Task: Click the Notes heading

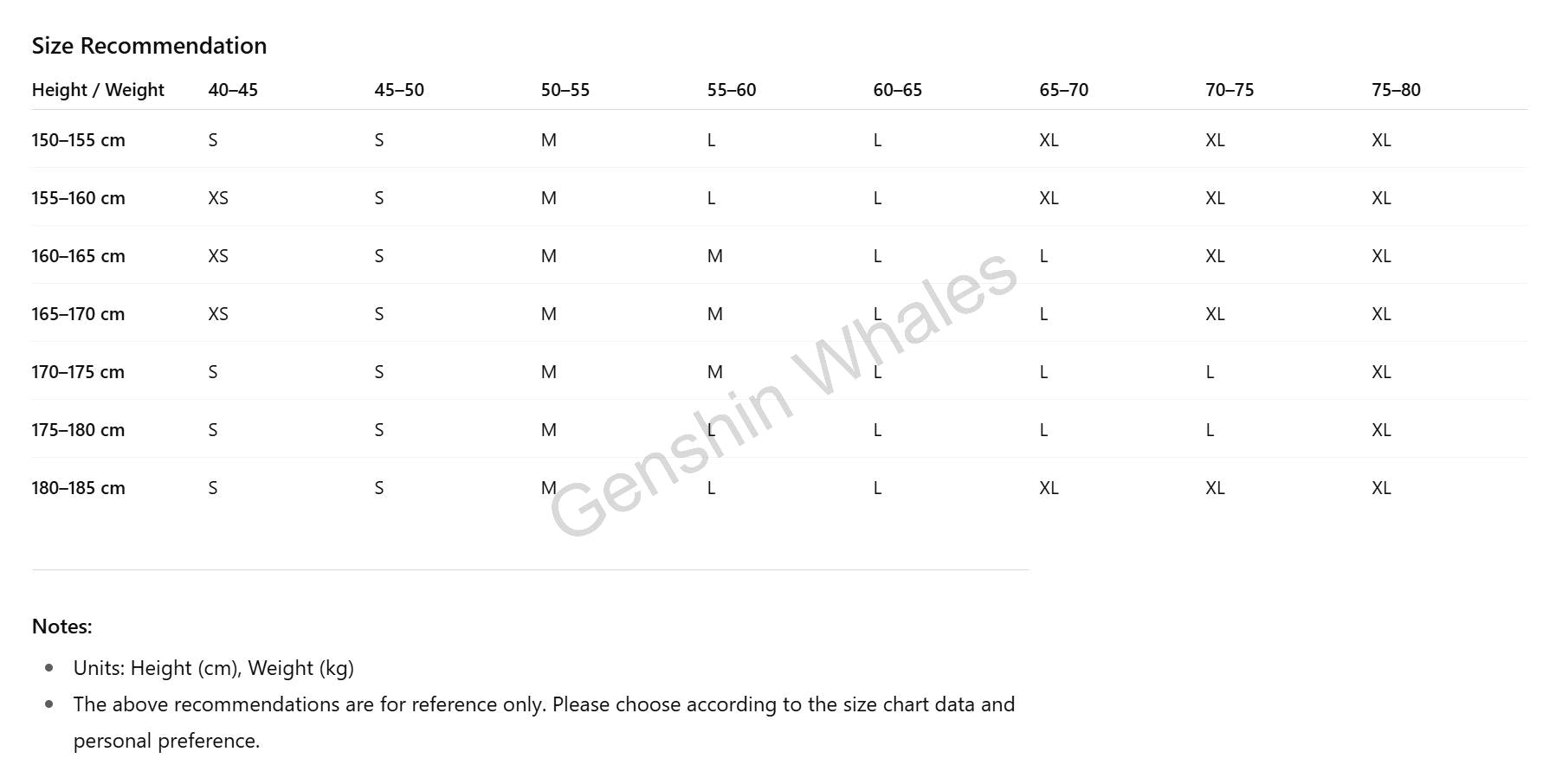Action: [x=61, y=627]
